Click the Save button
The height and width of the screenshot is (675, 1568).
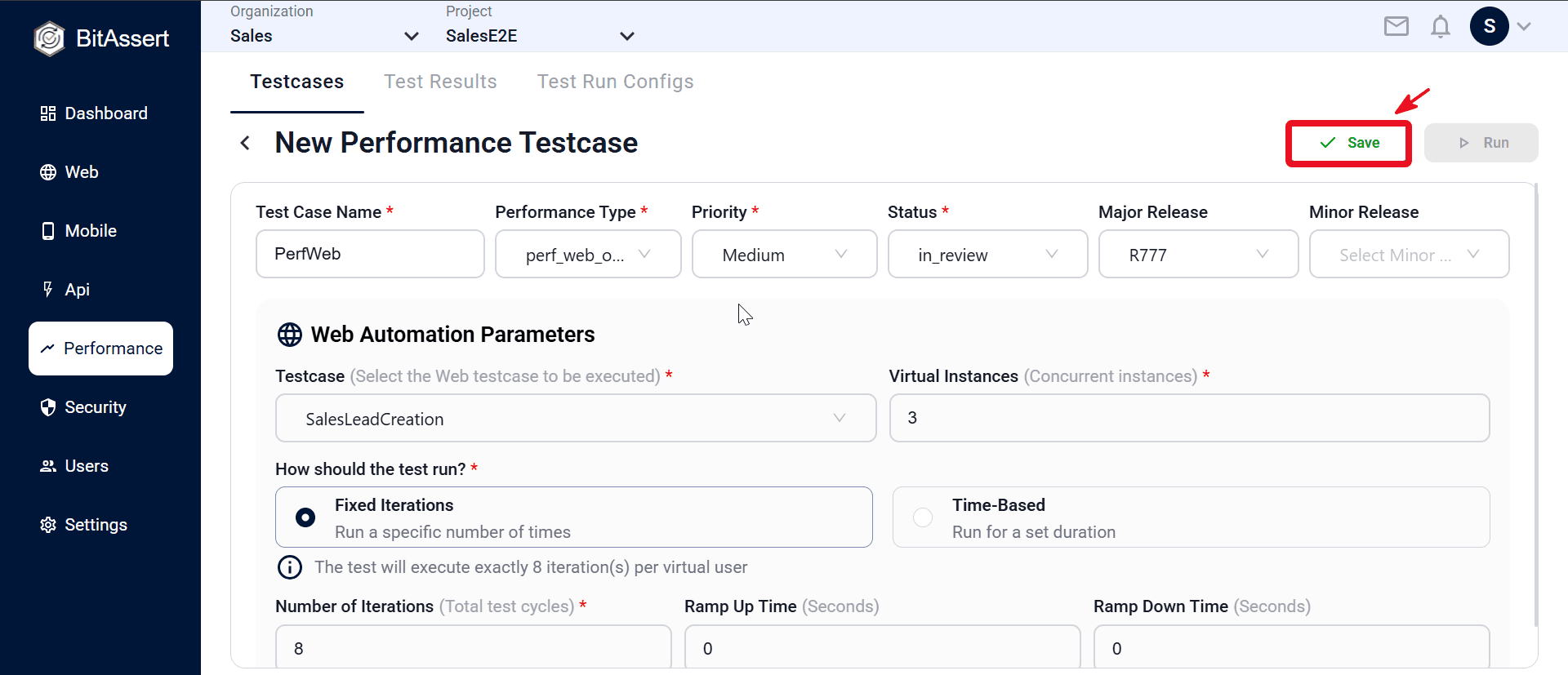pos(1349,143)
